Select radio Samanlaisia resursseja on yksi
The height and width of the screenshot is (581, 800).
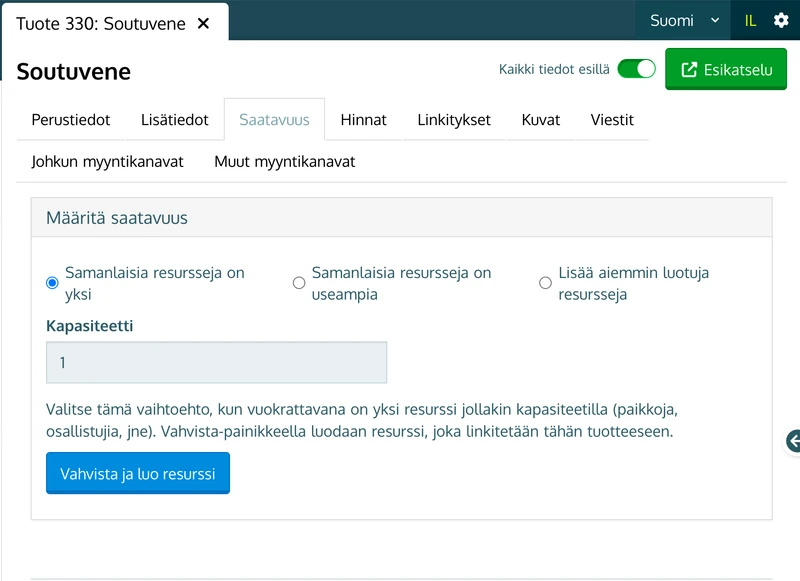tap(52, 283)
